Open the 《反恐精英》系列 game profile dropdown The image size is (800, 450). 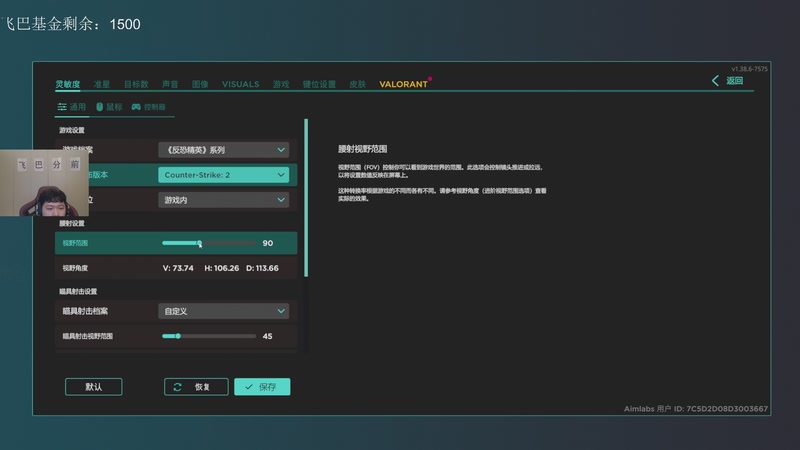pyautogui.click(x=223, y=150)
